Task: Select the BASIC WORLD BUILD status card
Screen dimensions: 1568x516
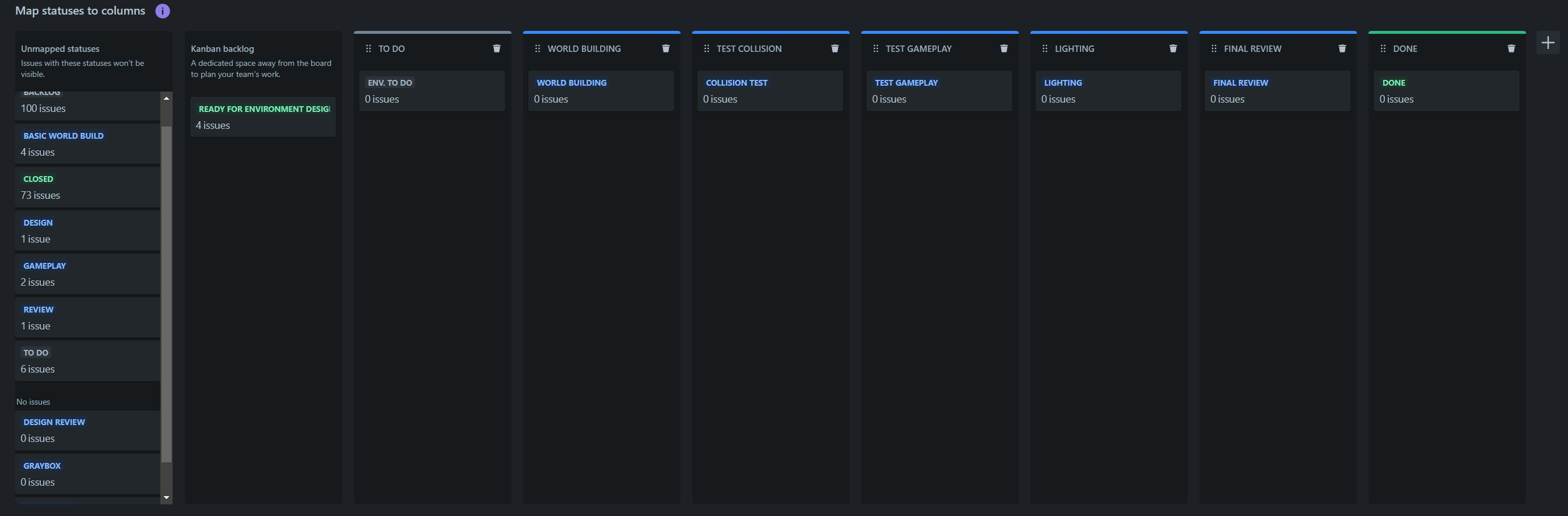Action: point(87,143)
